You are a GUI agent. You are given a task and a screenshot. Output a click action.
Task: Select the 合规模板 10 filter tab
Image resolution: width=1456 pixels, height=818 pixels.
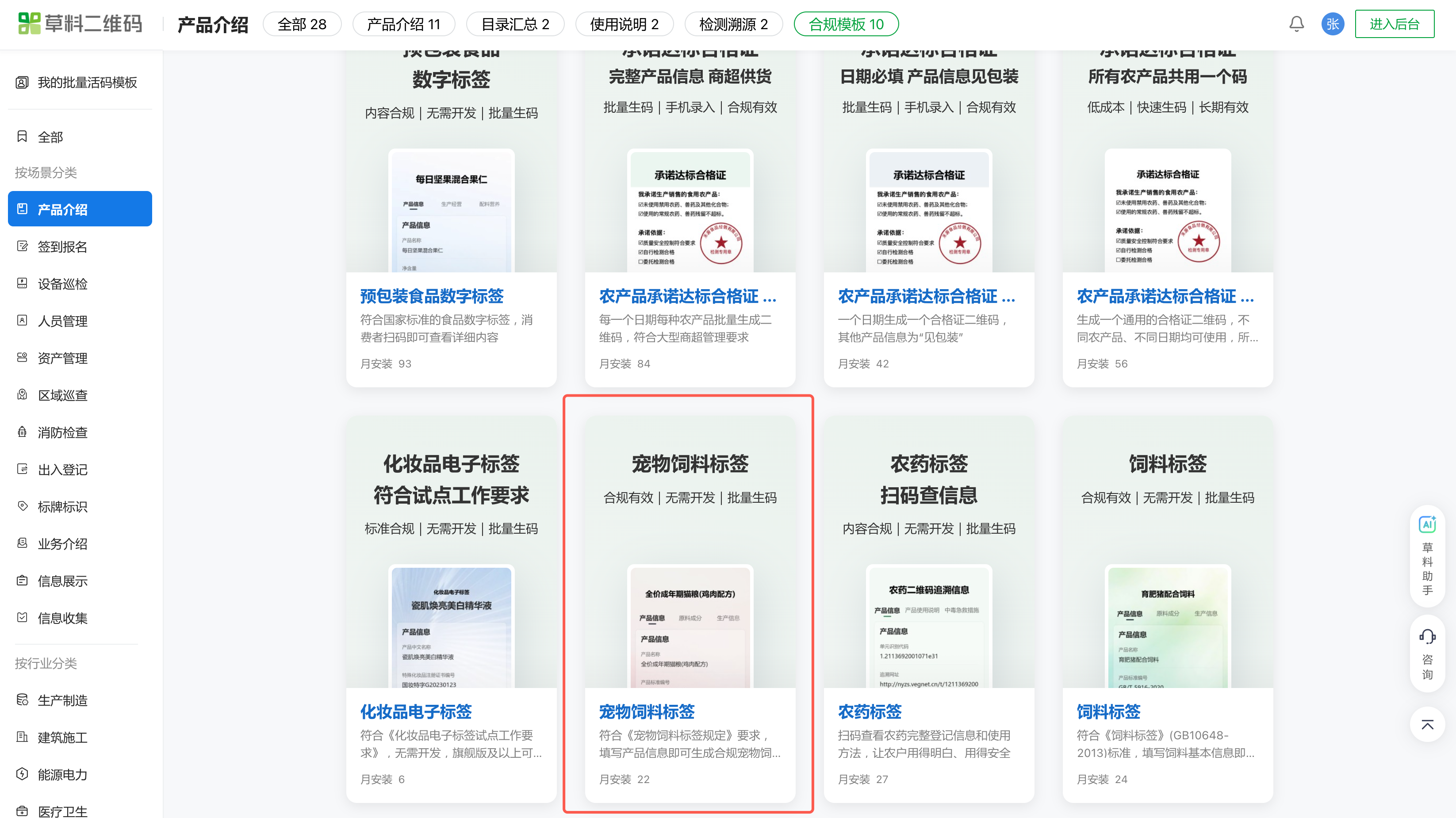coord(846,24)
